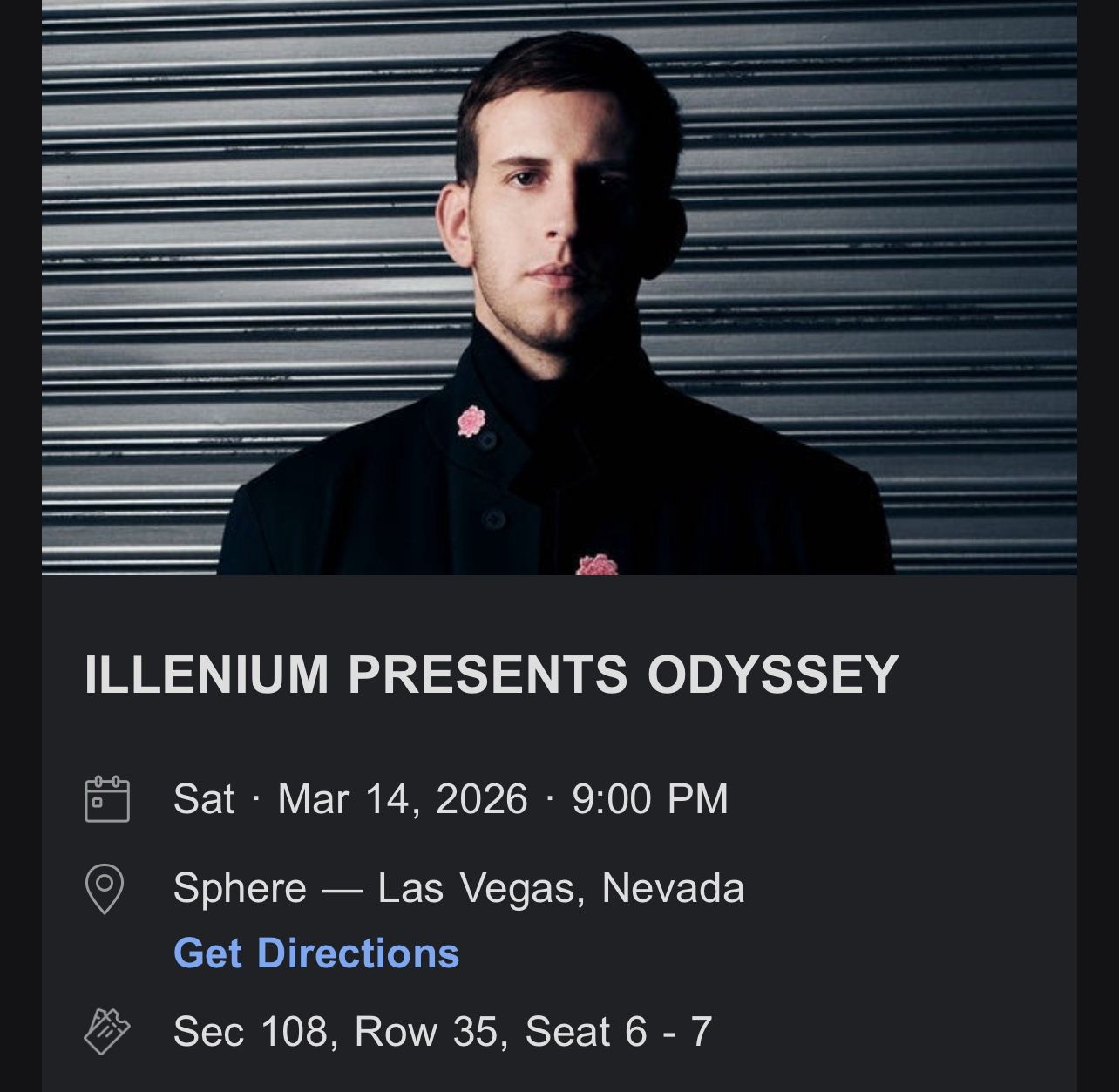Open the Get Directions link
The width and height of the screenshot is (1119, 1092).
[x=316, y=953]
